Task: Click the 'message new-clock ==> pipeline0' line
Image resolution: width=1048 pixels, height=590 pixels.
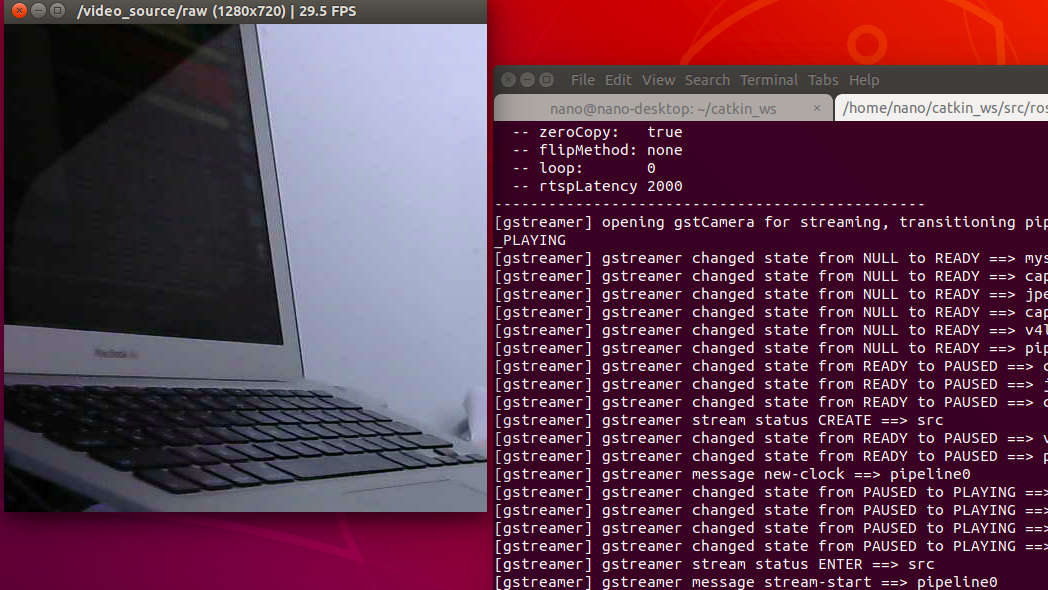Action: [733, 474]
